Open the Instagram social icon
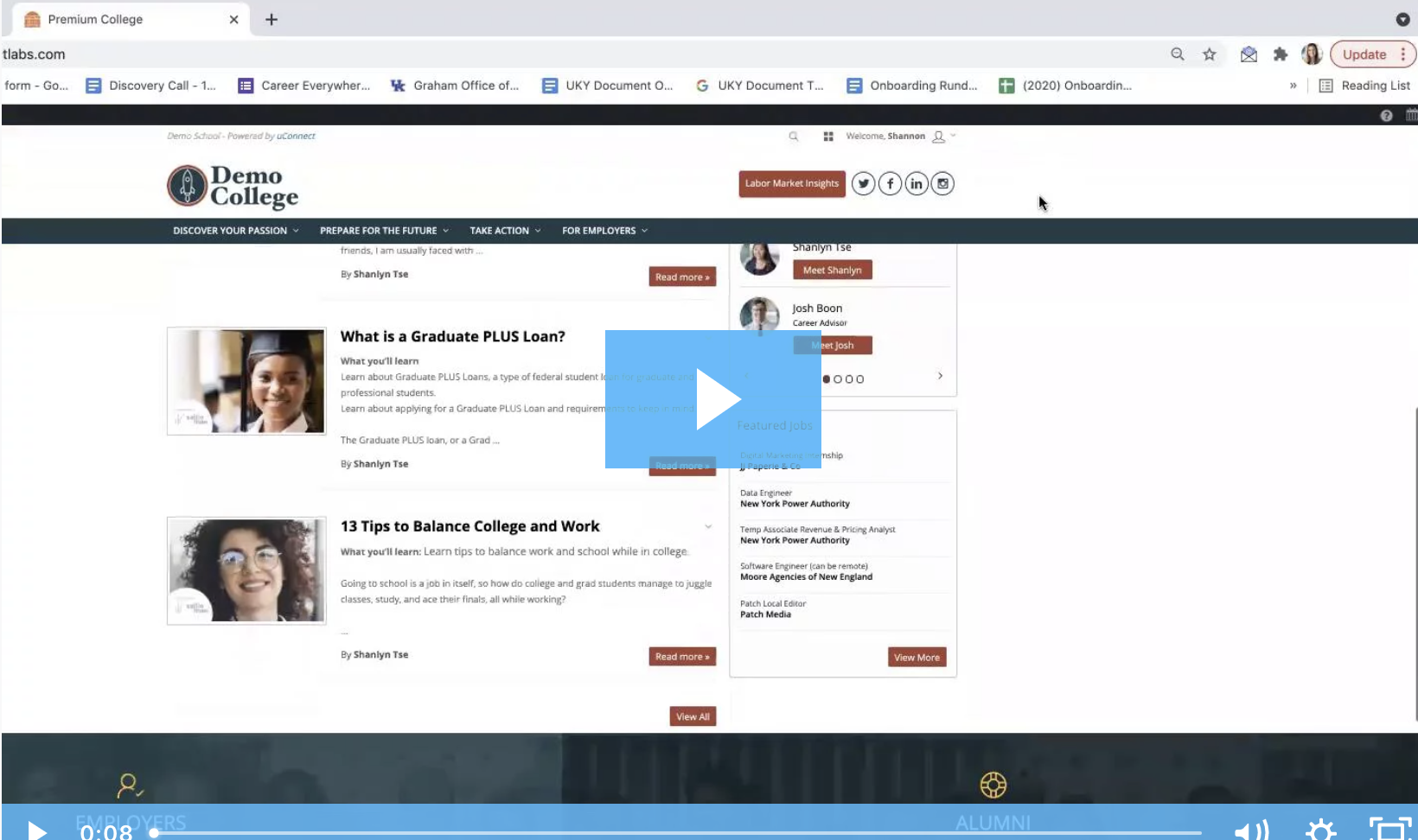The width and height of the screenshot is (1418, 840). point(942,183)
